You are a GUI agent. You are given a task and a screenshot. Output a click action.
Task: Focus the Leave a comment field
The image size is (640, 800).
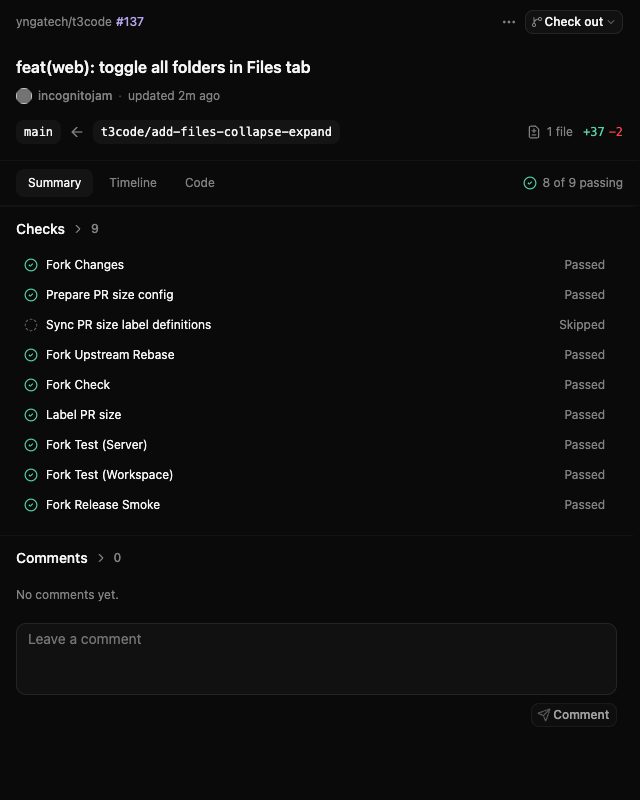tap(316, 659)
